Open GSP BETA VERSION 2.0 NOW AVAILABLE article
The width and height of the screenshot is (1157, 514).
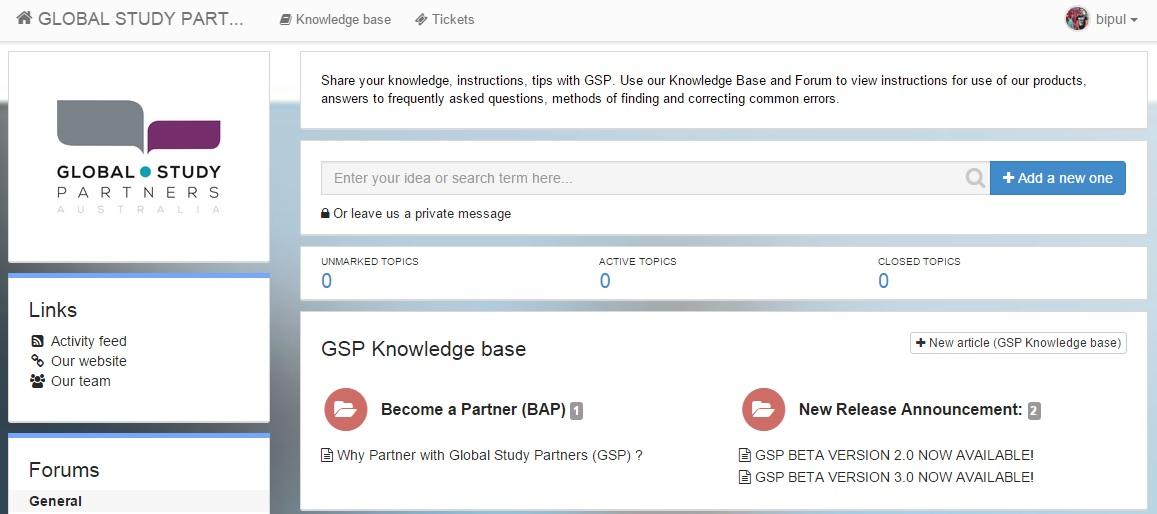click(x=894, y=456)
